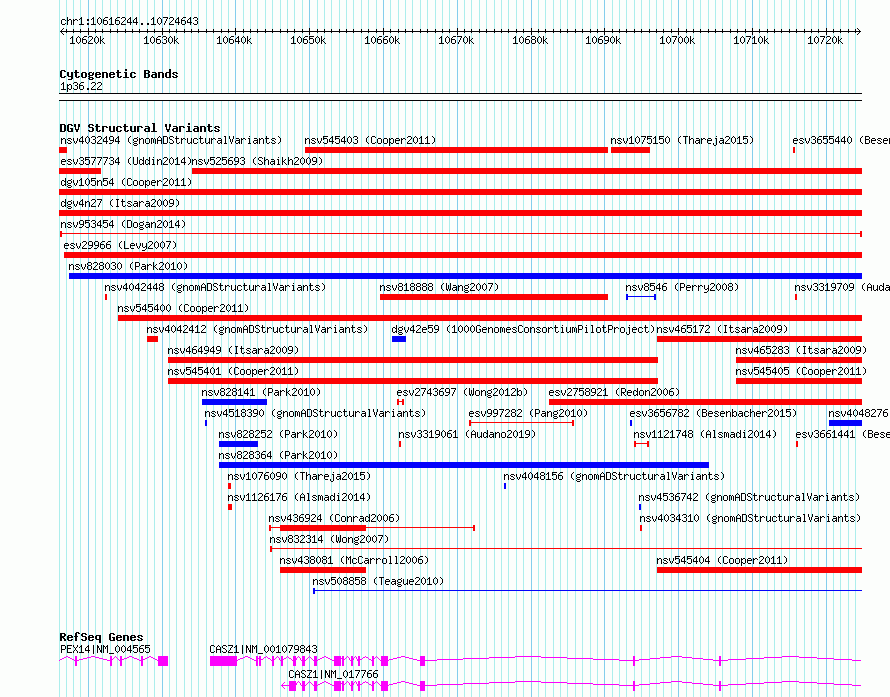Click the nsv4042448 (gnomADStructuralVariants) label

(x=215, y=287)
